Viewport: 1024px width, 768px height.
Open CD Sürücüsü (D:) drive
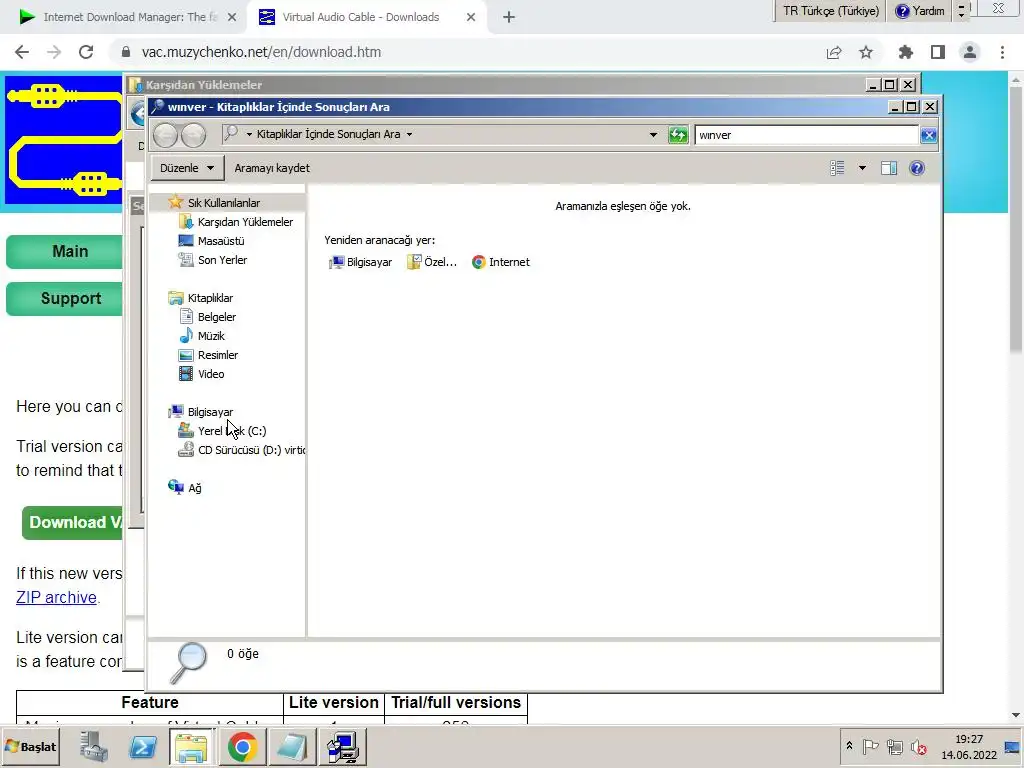[251, 450]
